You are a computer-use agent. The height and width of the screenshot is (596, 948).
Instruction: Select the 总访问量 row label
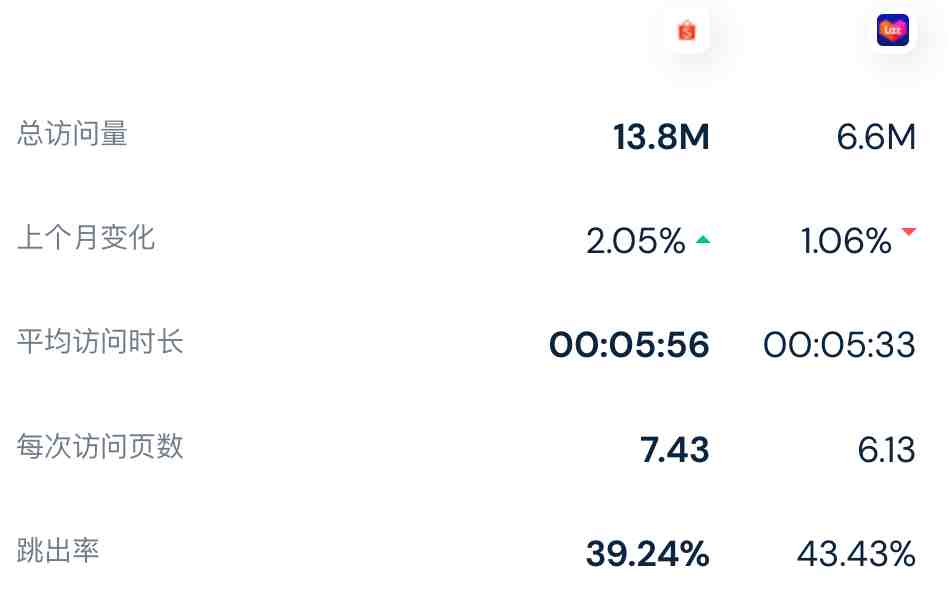[x=72, y=134]
